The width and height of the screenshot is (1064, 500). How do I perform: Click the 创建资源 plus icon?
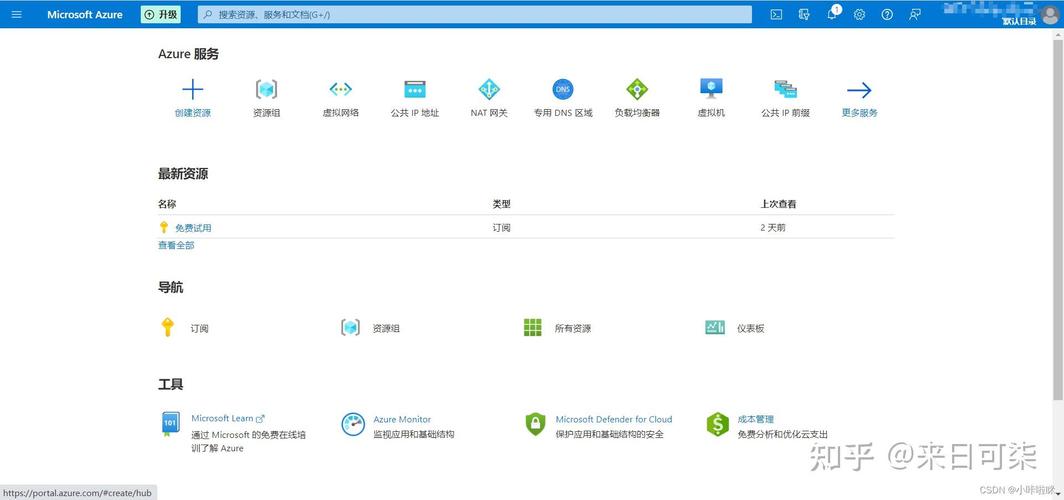pos(193,90)
